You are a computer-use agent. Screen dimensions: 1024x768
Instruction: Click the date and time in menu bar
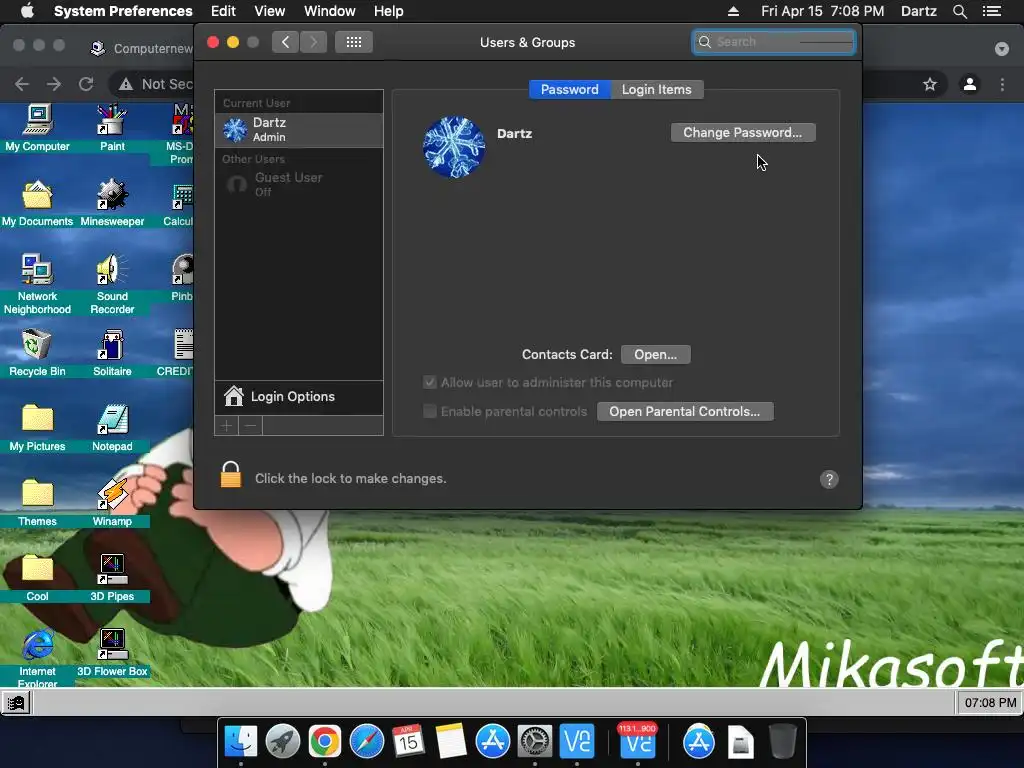[822, 11]
